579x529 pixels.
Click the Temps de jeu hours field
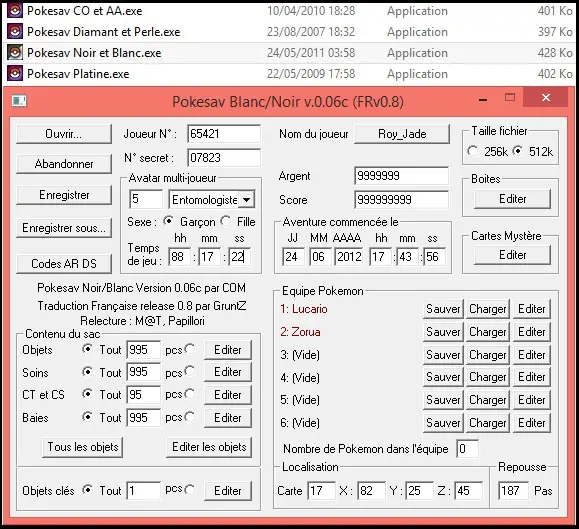(179, 257)
